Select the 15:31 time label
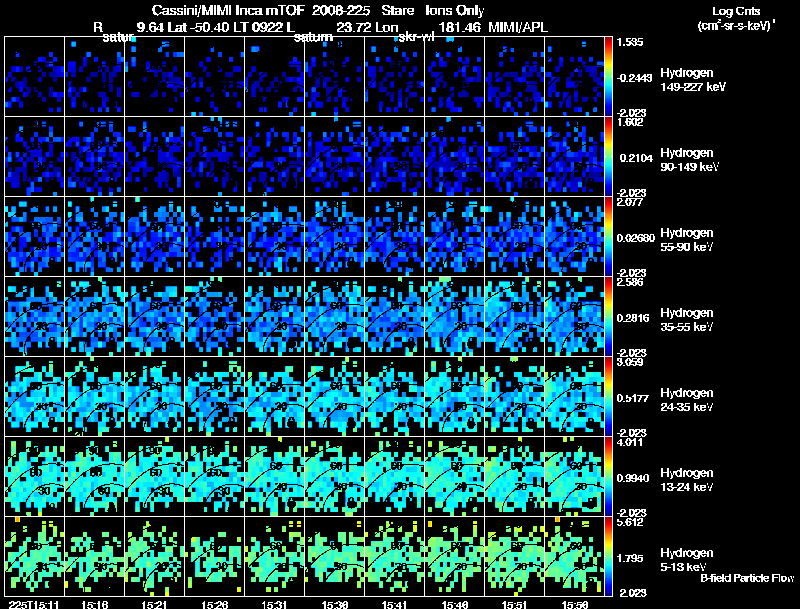Image resolution: width=800 pixels, height=609 pixels. point(274,604)
